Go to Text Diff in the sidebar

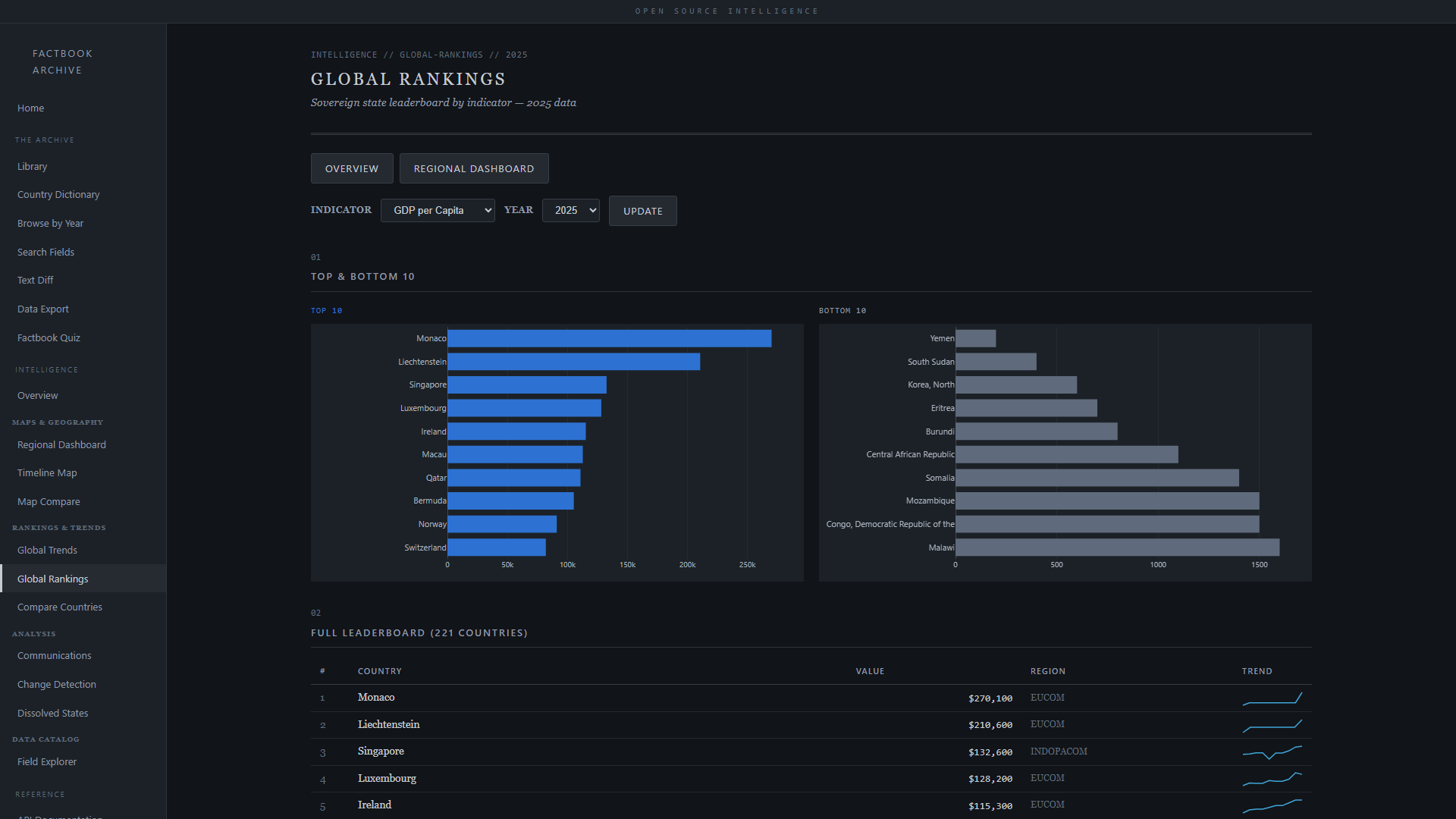(36, 281)
